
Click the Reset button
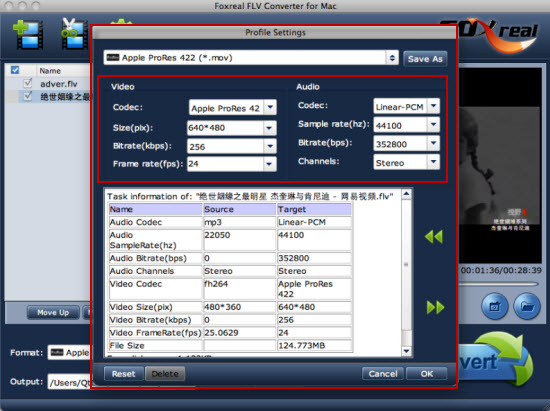[x=123, y=374]
